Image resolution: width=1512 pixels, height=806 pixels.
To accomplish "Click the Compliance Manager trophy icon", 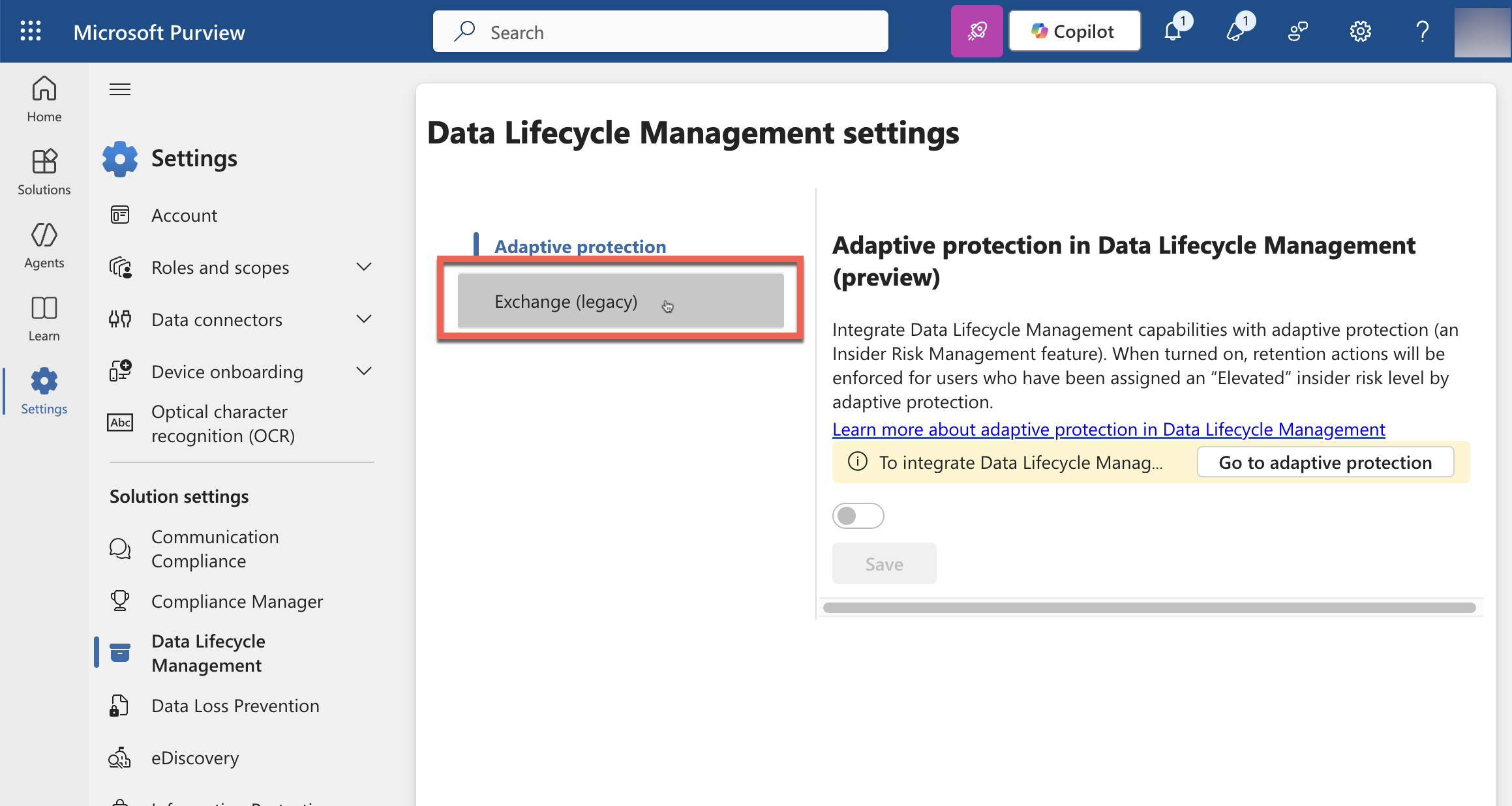I will click(120, 601).
